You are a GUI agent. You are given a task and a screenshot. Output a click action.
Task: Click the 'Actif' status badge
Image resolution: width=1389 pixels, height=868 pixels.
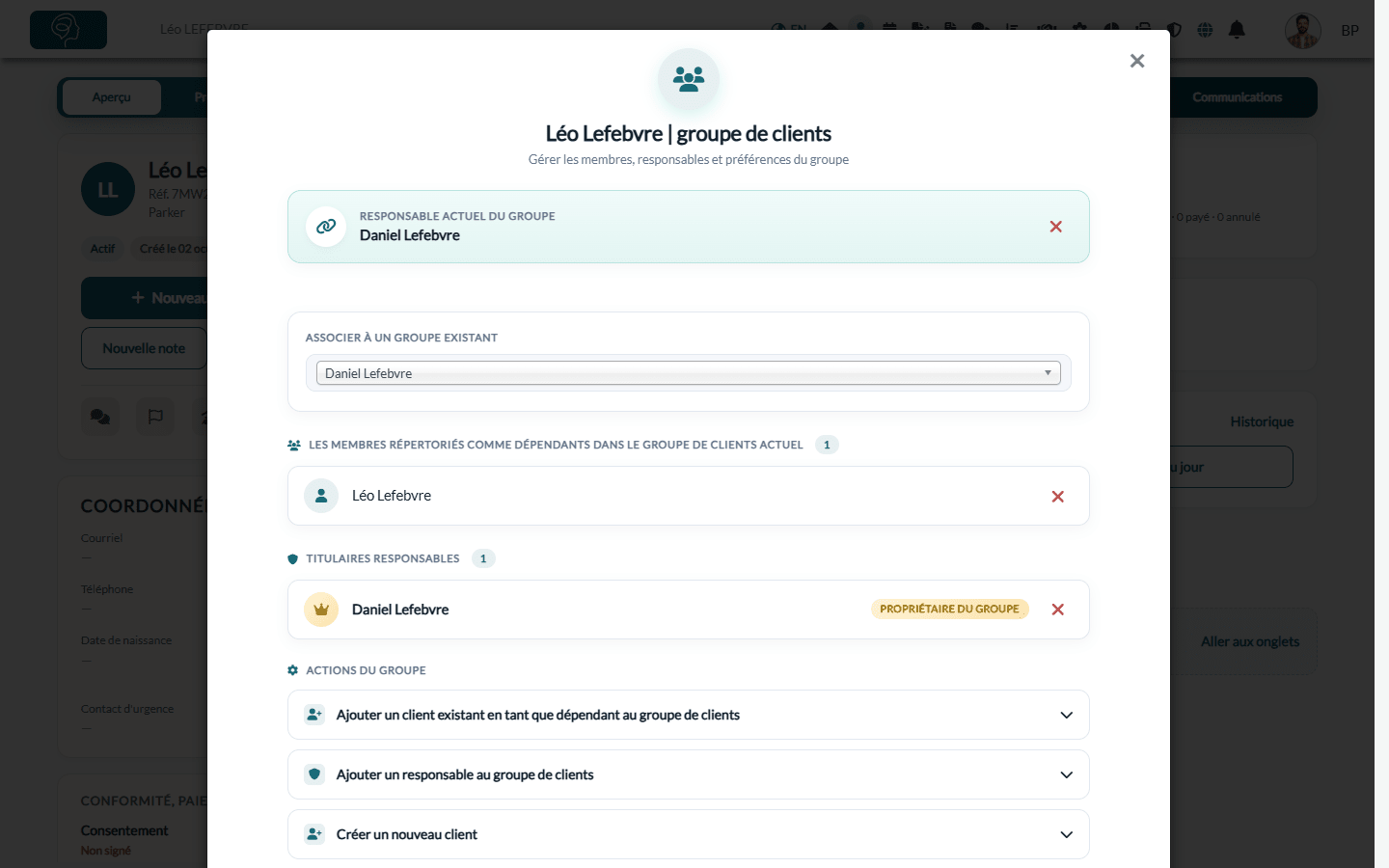pyautogui.click(x=102, y=249)
